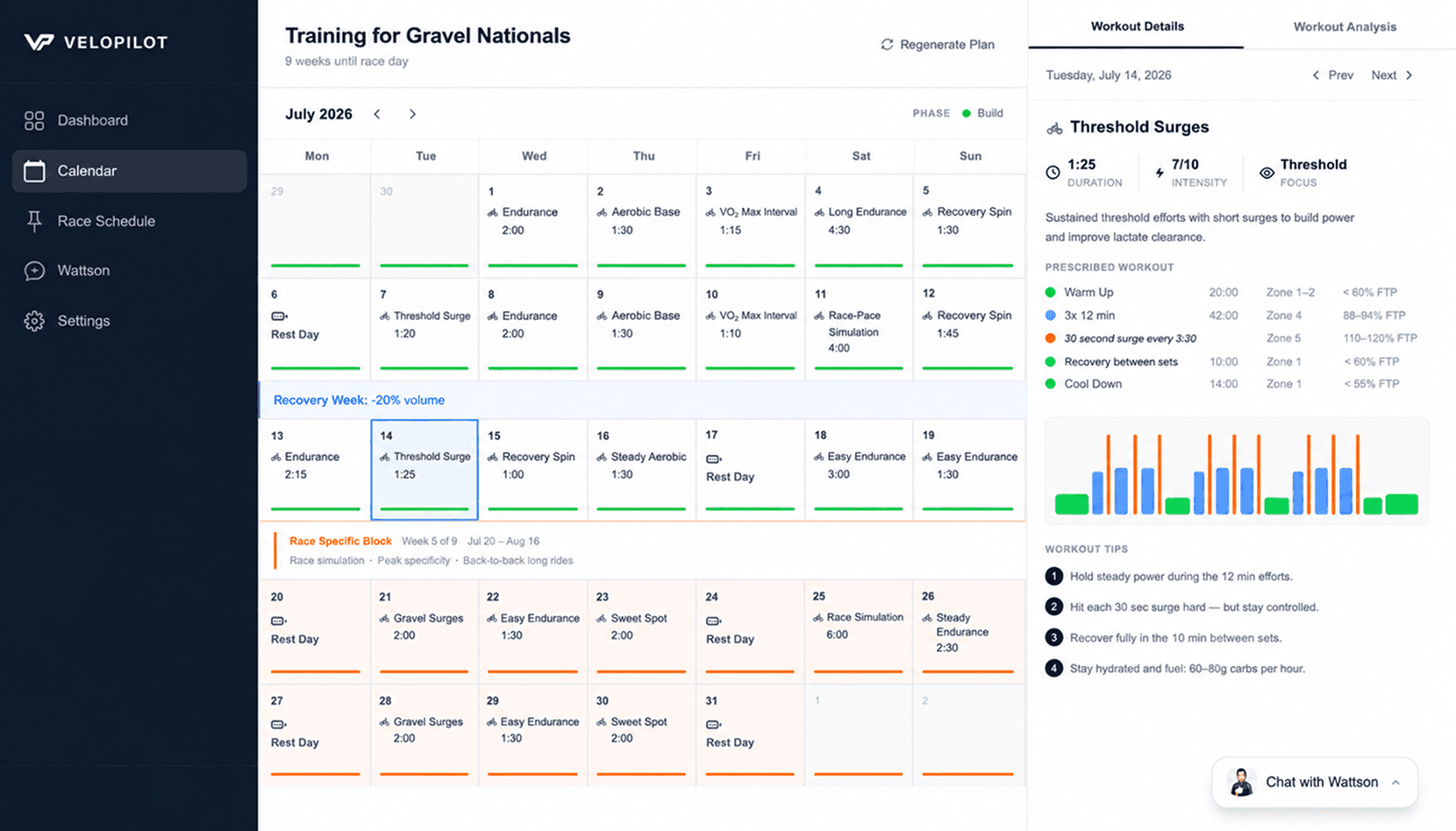Viewport: 1456px width, 831px height.
Task: Open Settings via the gear icon
Action: pos(34,321)
